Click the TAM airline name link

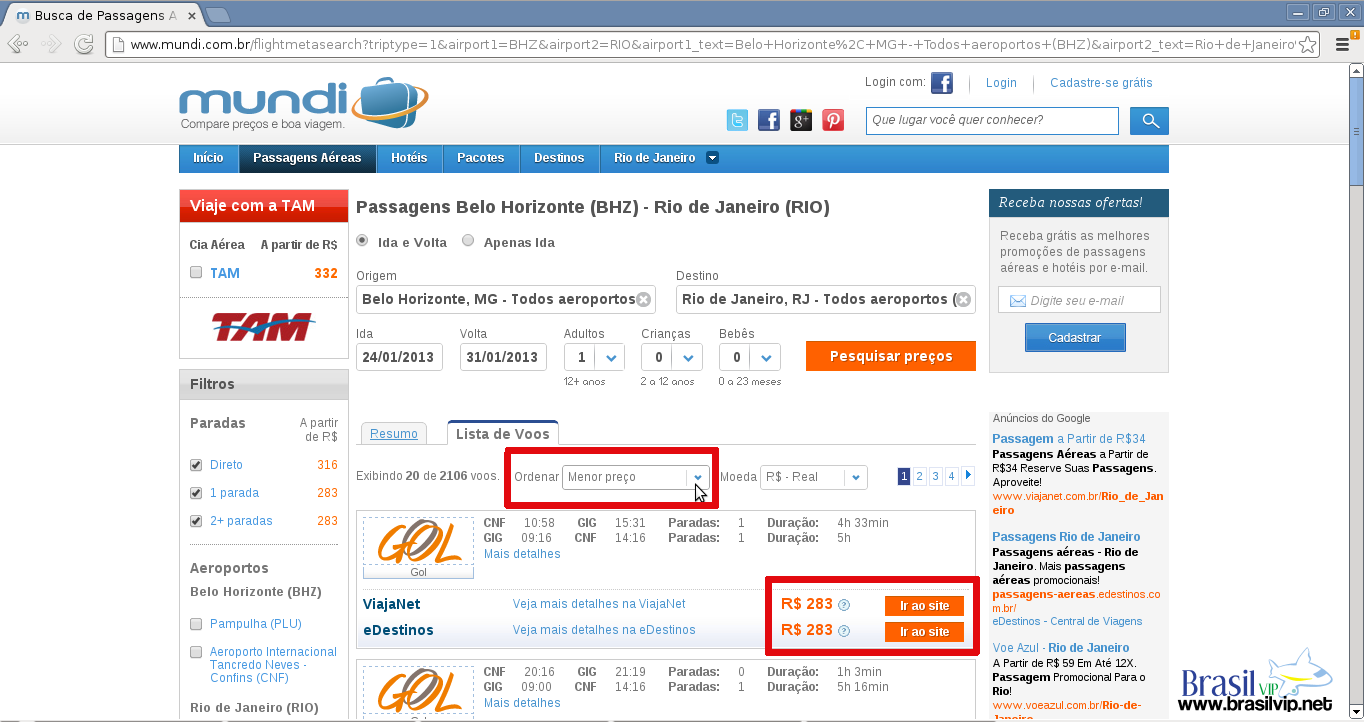tap(225, 273)
